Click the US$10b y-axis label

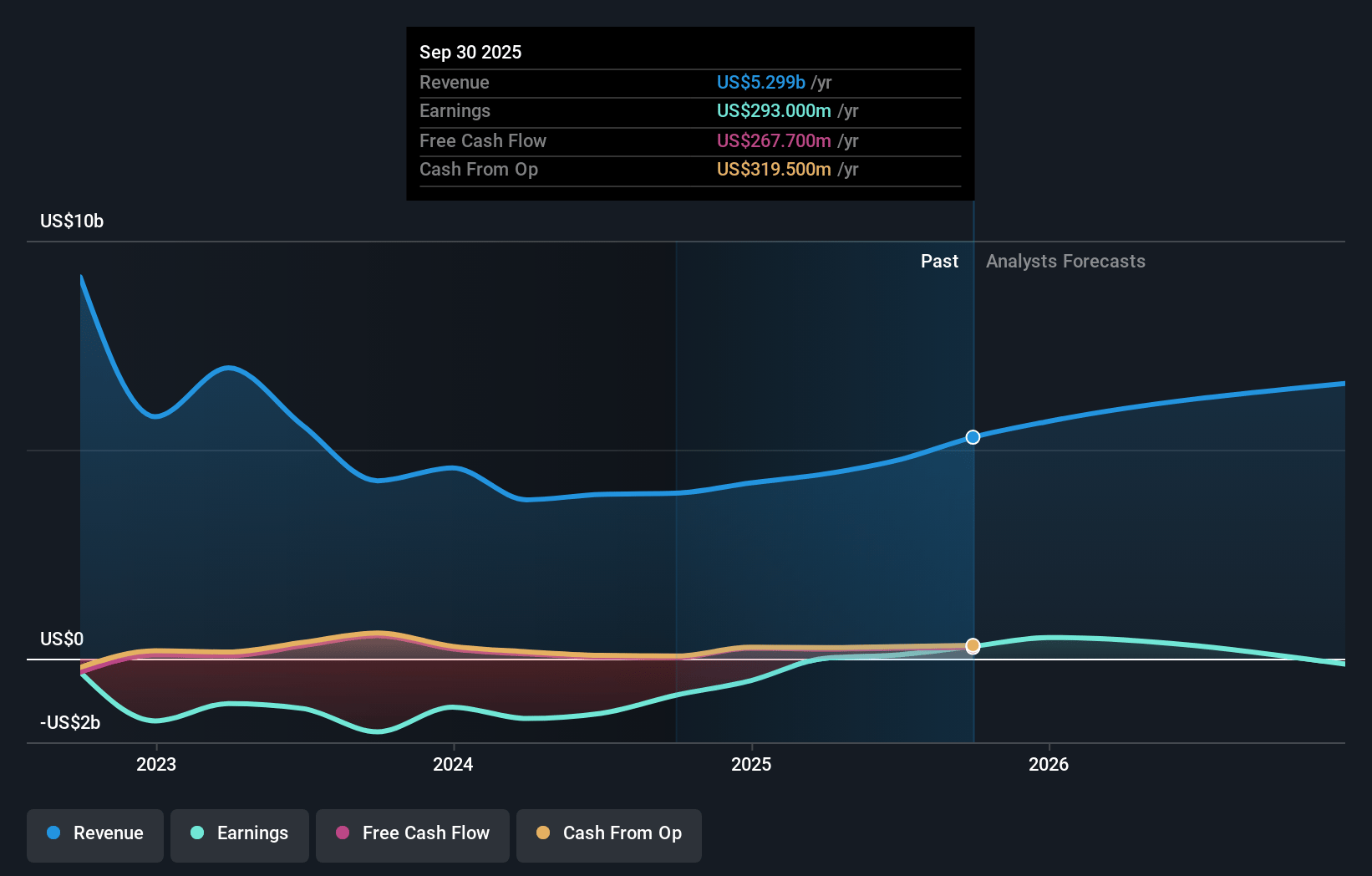[x=72, y=222]
